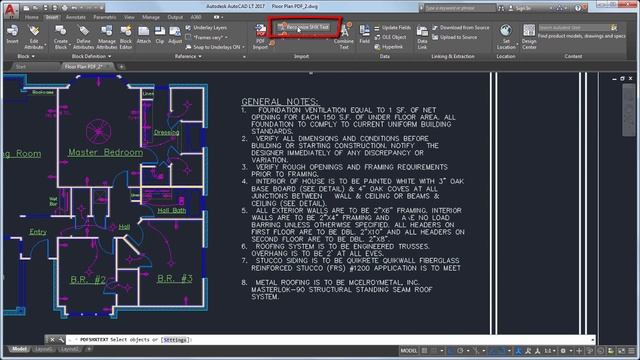640x360 pixels.
Task: Click the status bar customization menu icon
Action: coord(632,351)
